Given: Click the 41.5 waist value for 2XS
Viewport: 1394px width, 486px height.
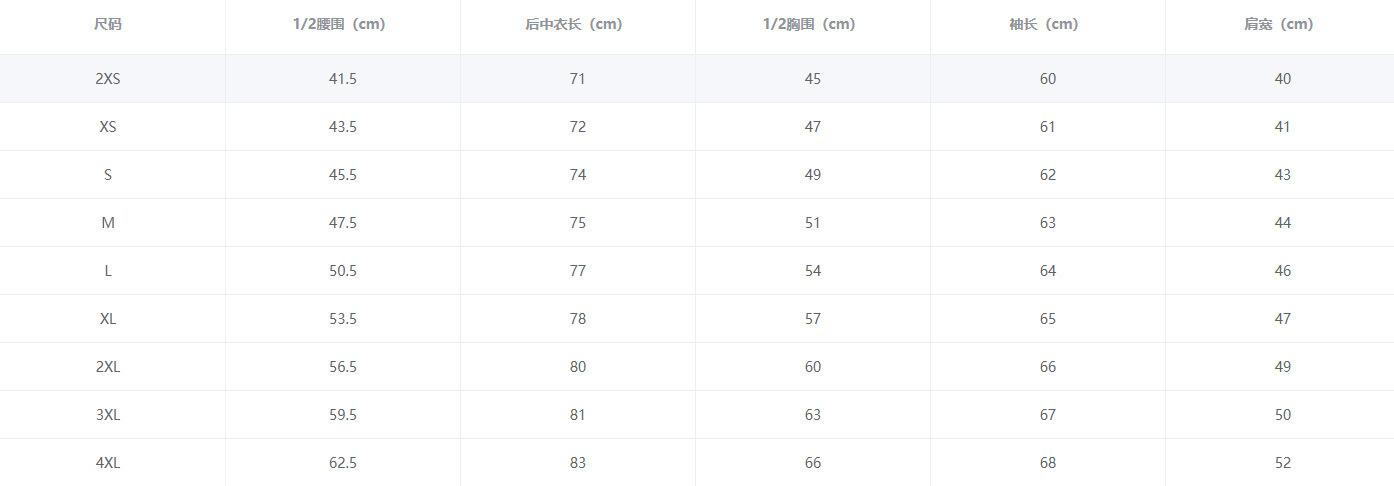Looking at the screenshot, I should coord(342,79).
